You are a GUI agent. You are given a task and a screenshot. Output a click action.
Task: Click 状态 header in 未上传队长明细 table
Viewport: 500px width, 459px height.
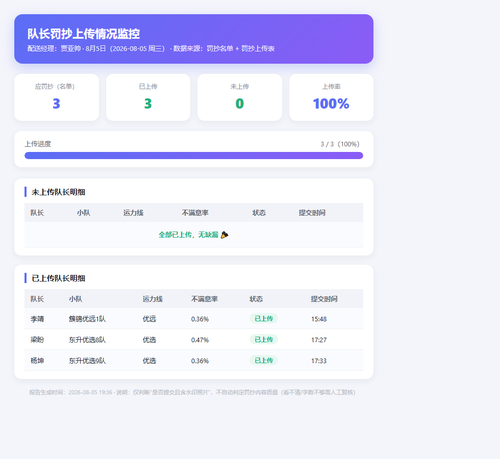(x=259, y=213)
